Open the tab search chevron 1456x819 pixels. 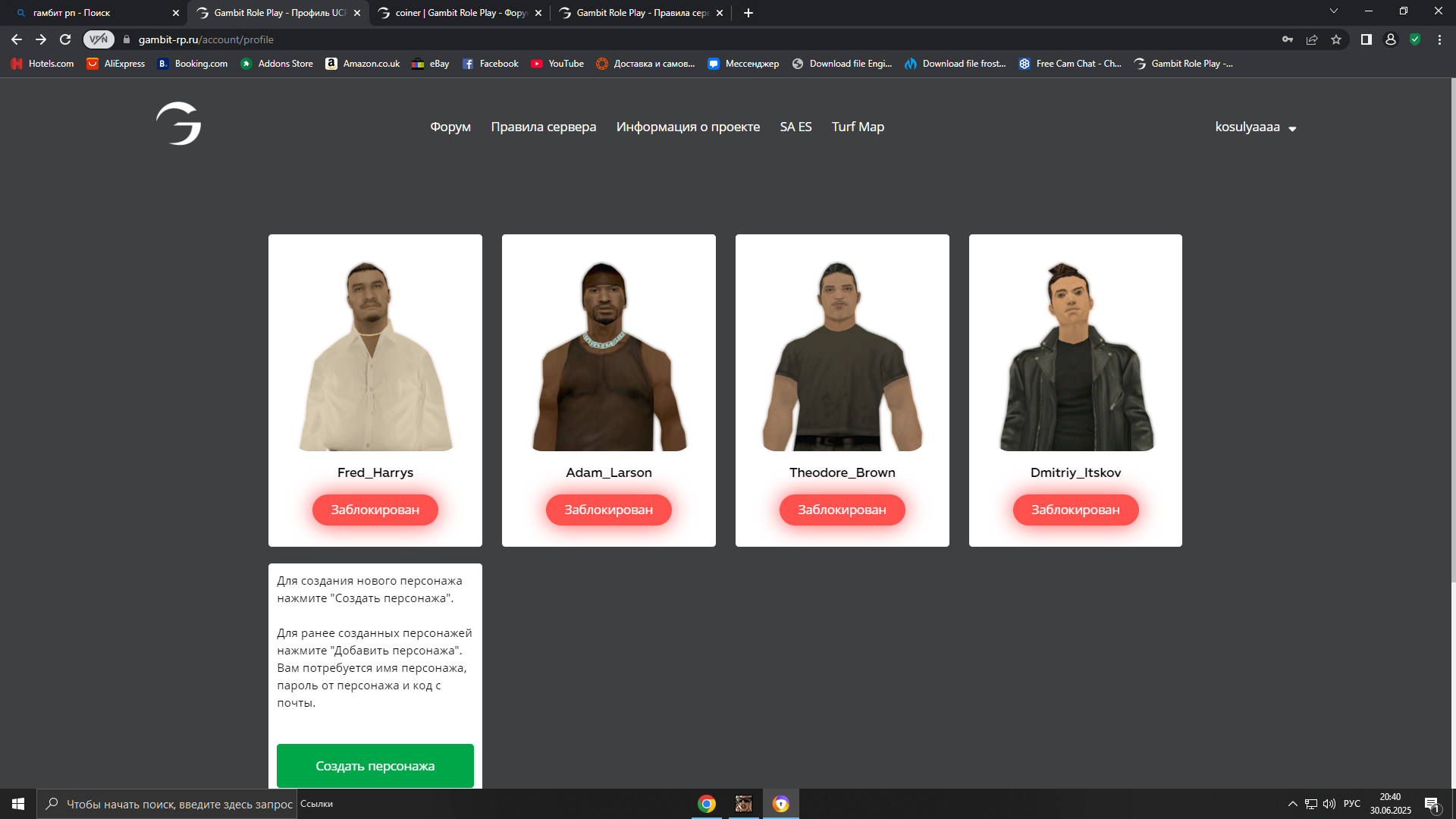coord(1334,11)
